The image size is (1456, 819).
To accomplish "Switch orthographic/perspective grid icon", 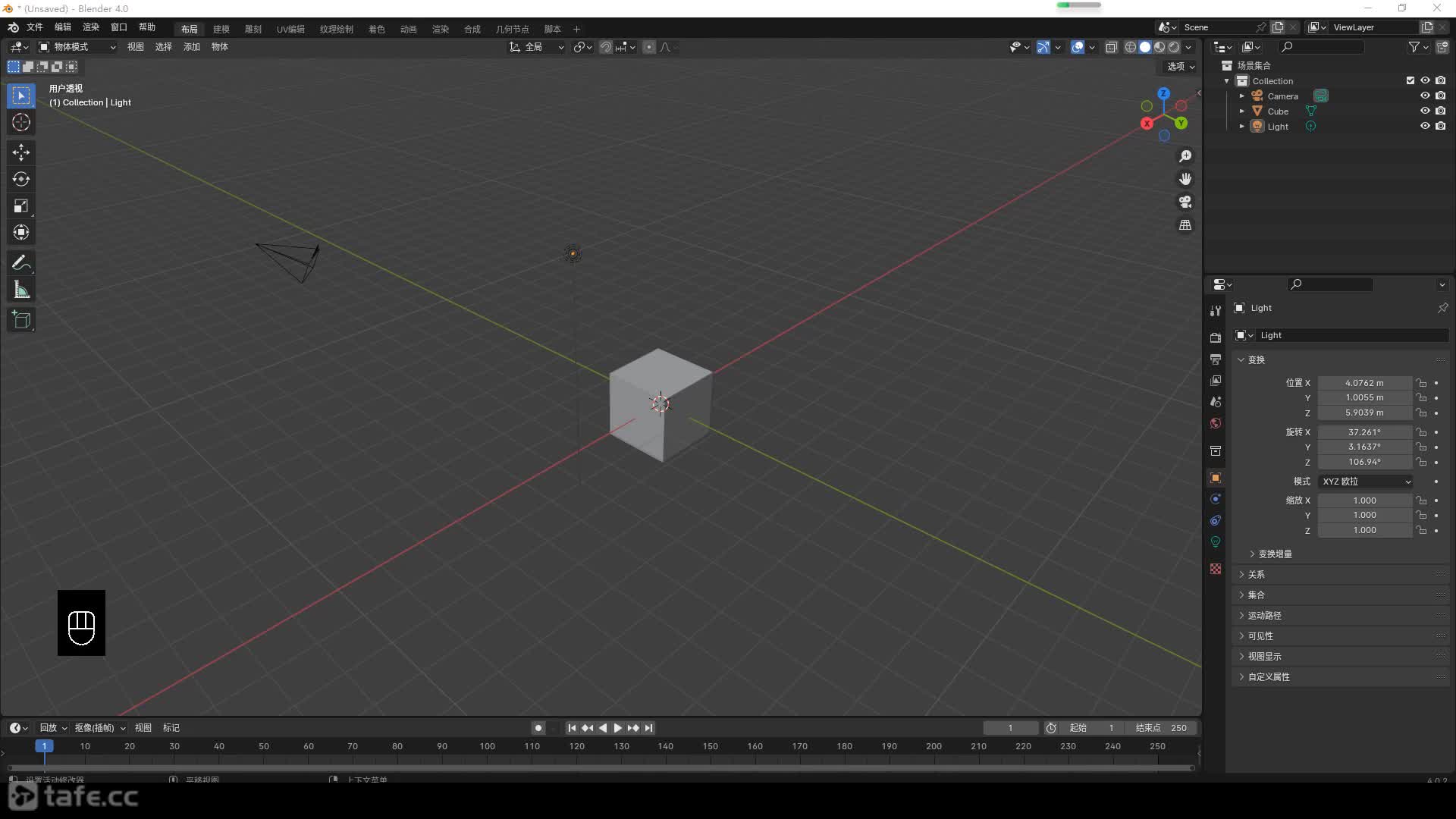I will [1185, 225].
